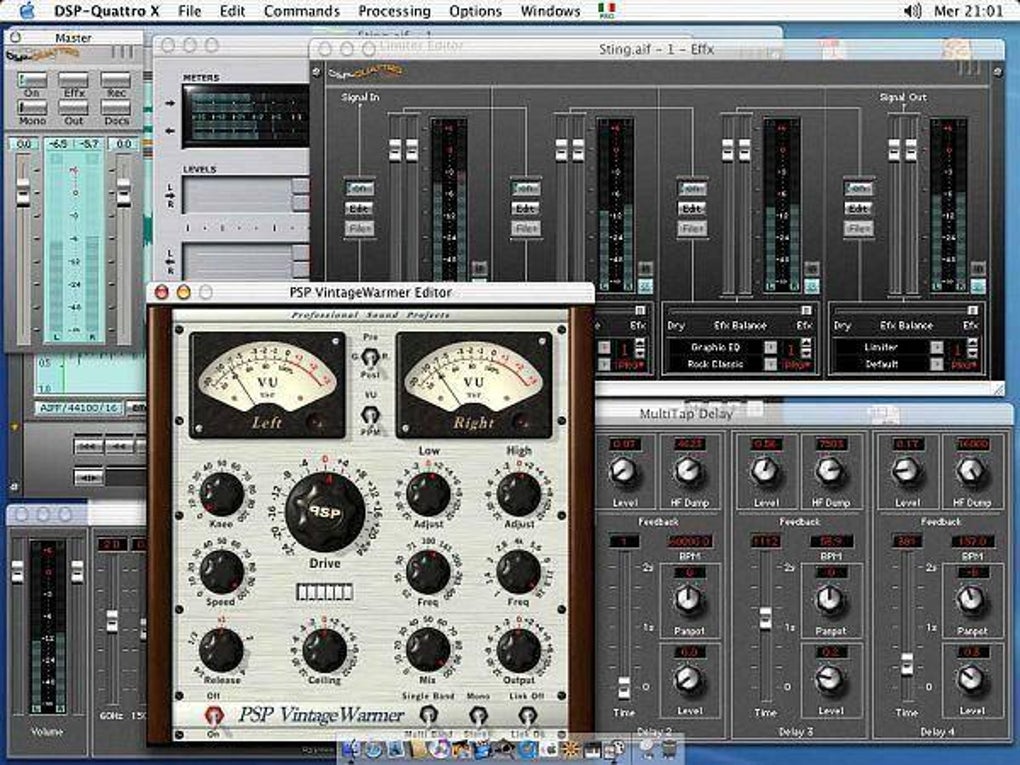Open the DSP-Quattro X application menu

107,11
